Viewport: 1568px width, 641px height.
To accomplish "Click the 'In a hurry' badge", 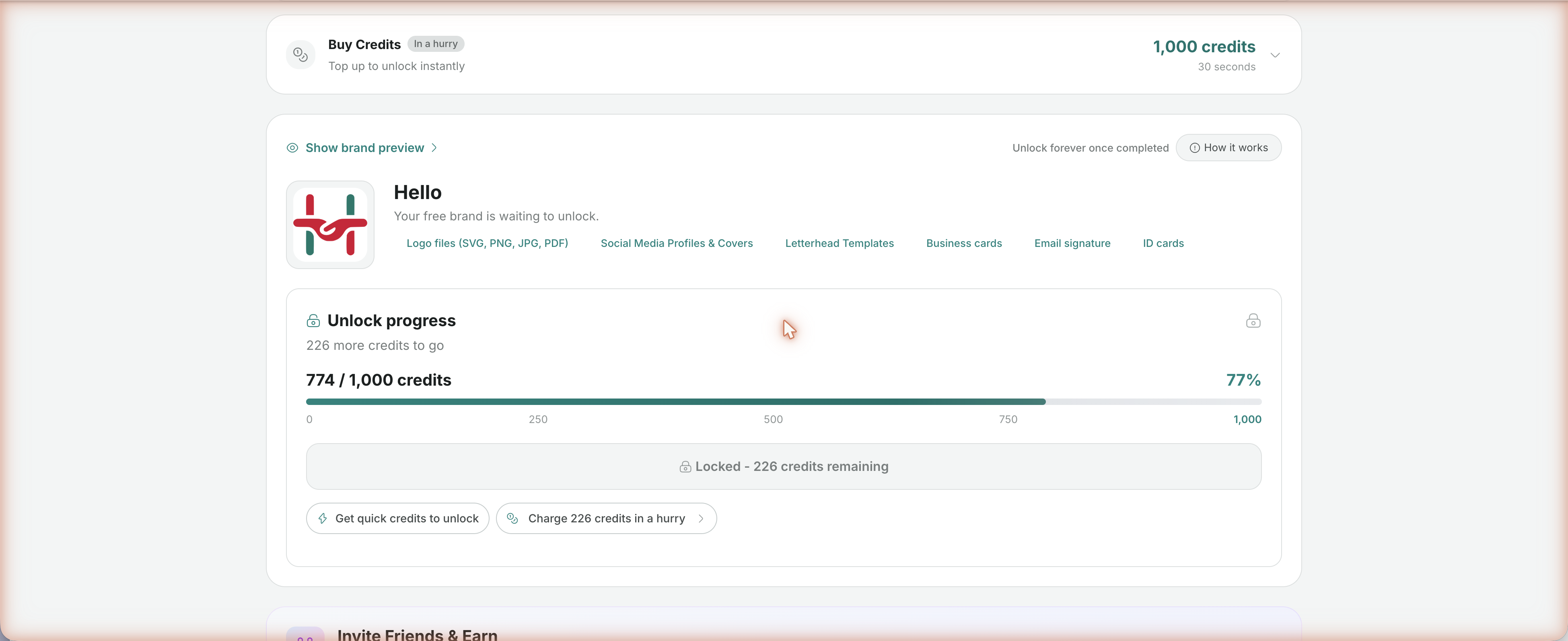I will 435,44.
